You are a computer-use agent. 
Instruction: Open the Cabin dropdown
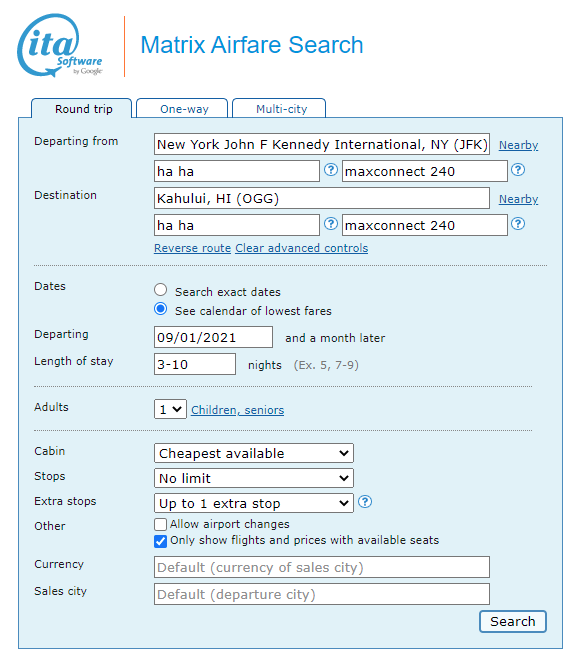[254, 453]
